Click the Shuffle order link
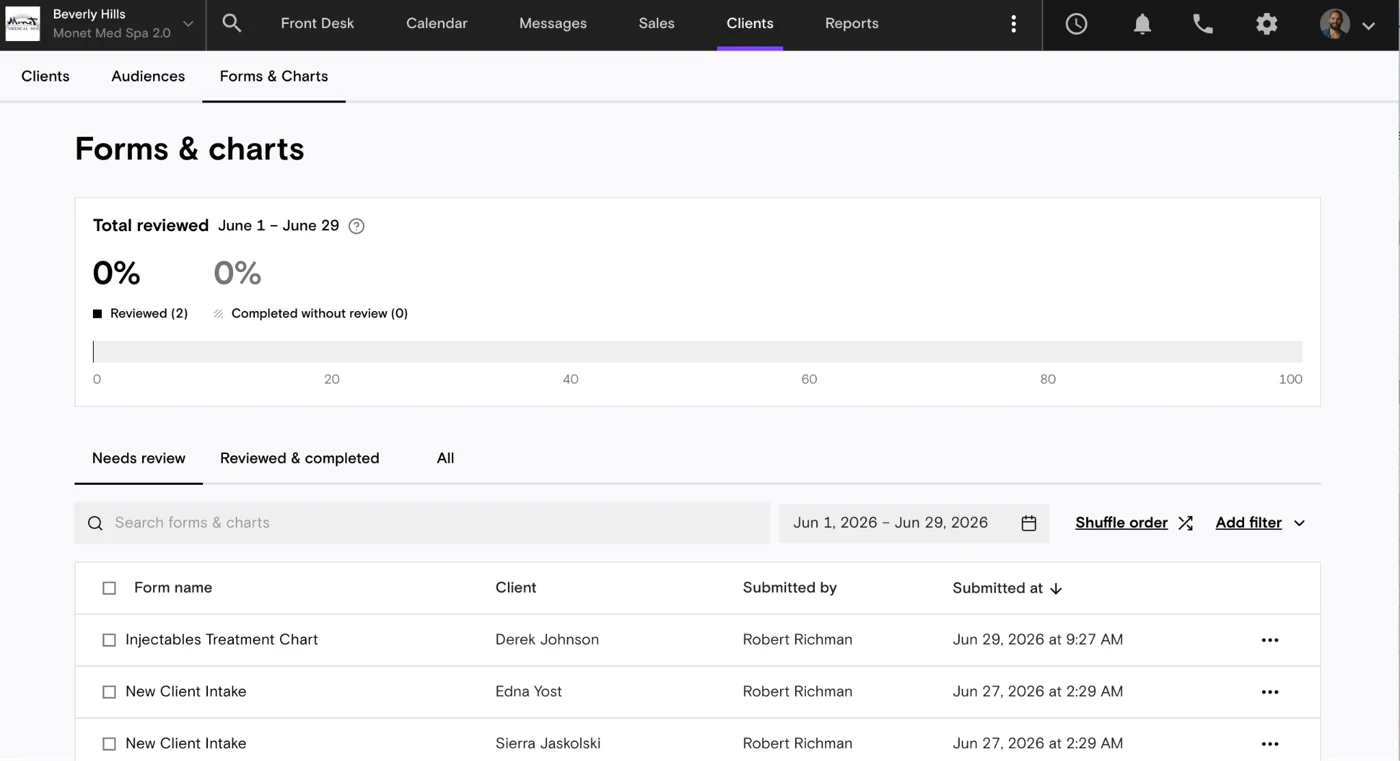 [x=1122, y=523]
